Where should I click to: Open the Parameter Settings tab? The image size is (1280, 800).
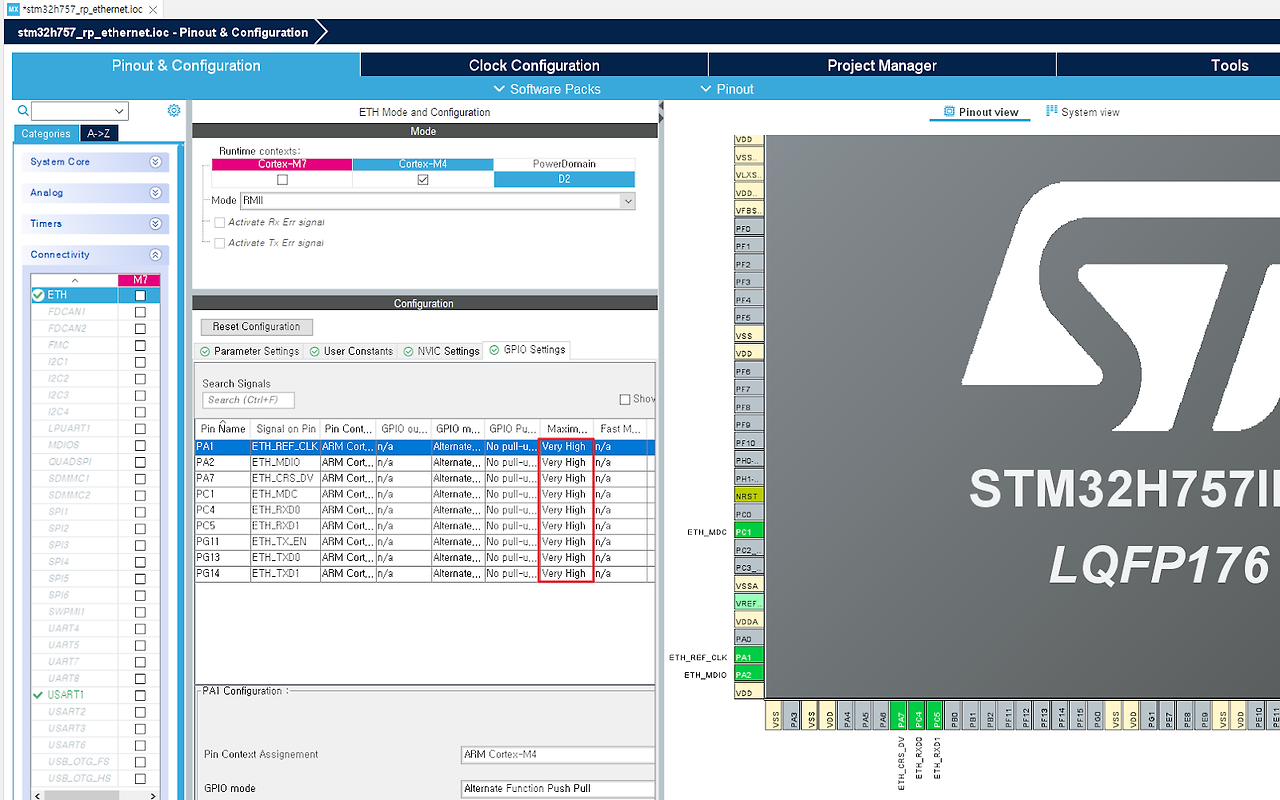pos(249,351)
